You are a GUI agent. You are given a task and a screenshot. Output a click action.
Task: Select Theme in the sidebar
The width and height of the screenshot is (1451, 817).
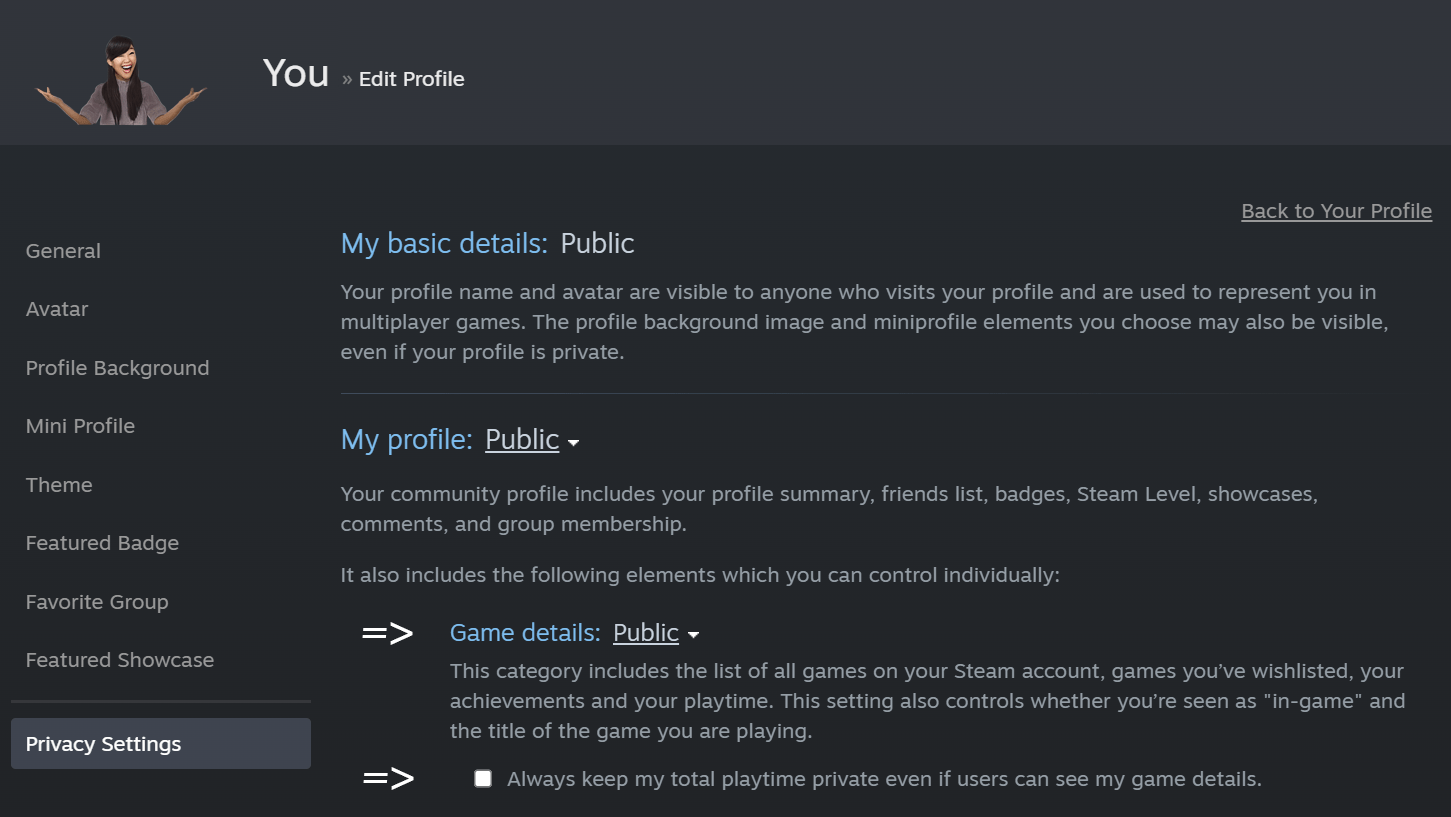click(59, 485)
